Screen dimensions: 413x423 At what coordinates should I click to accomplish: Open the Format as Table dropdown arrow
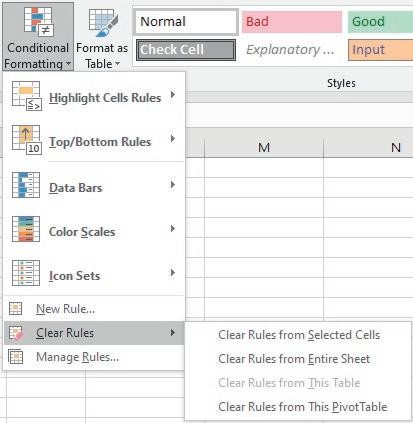tap(117, 64)
